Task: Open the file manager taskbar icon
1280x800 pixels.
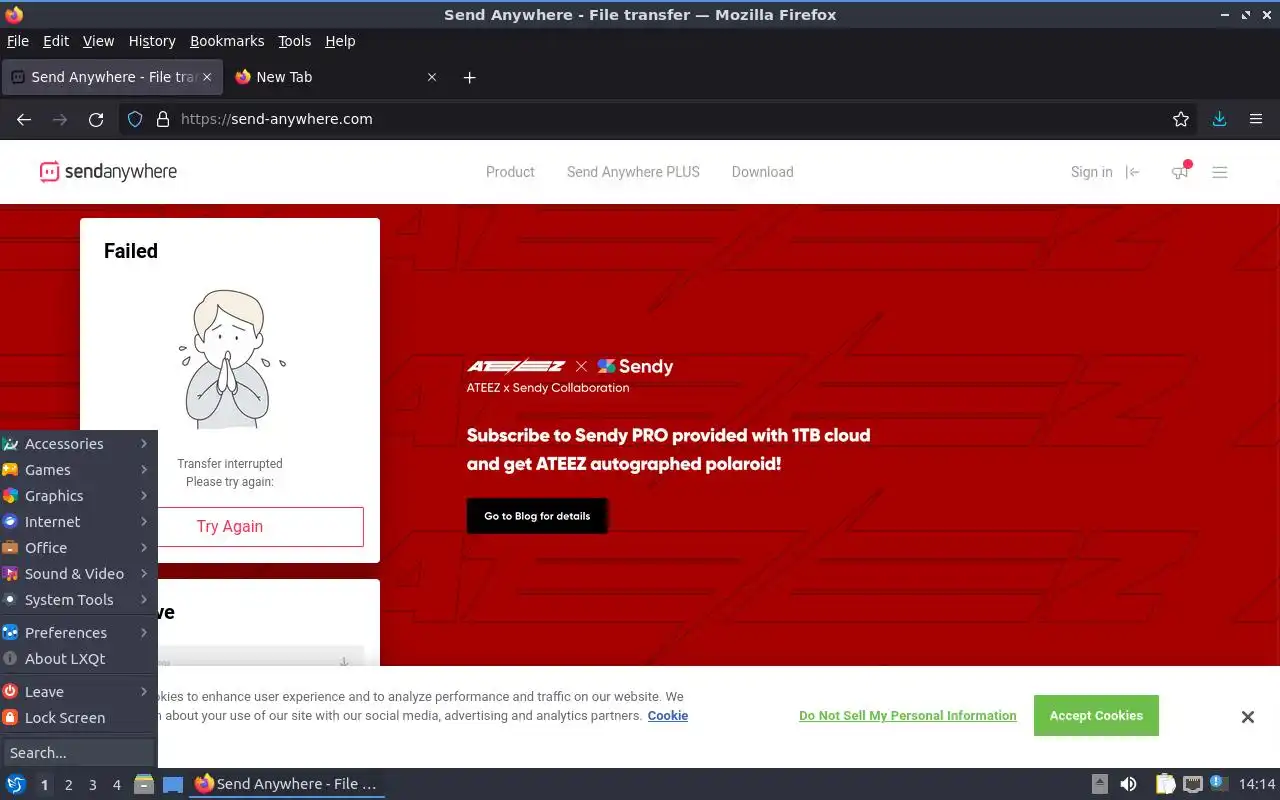Action: click(144, 784)
